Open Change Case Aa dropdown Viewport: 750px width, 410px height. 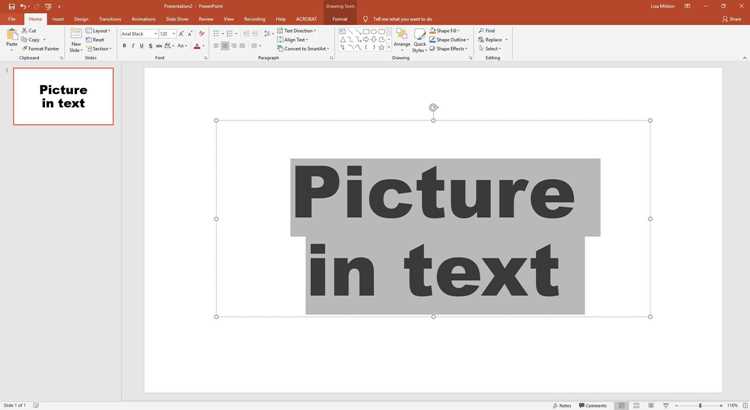[x=181, y=46]
